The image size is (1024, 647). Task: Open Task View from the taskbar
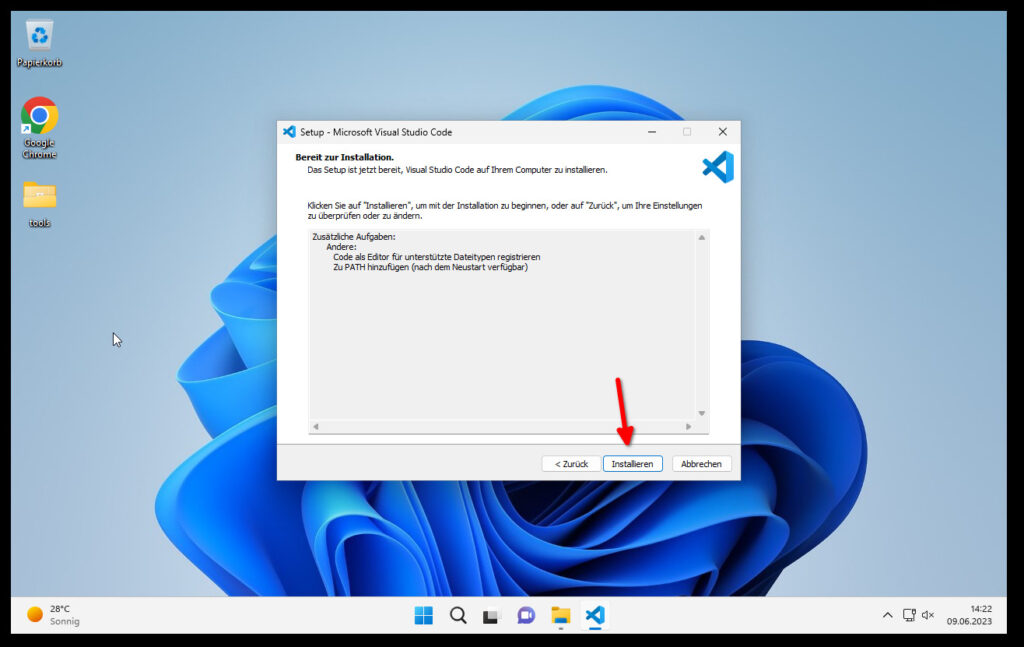coord(491,615)
